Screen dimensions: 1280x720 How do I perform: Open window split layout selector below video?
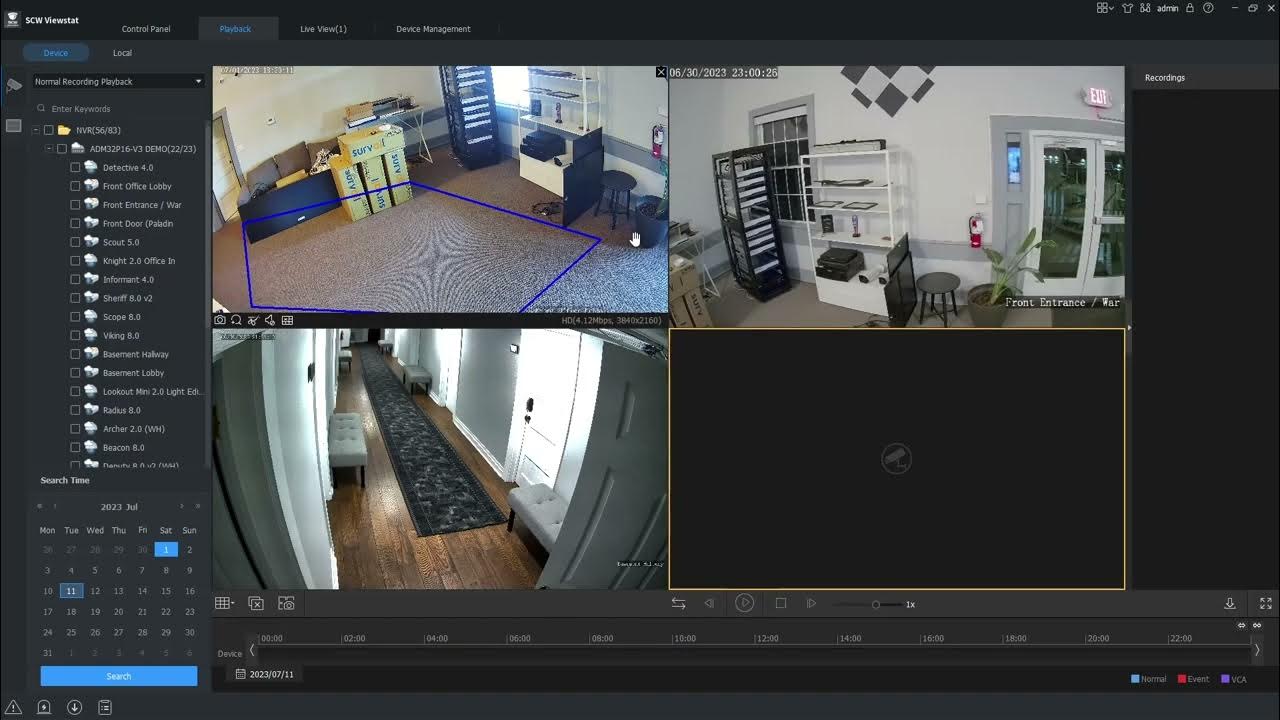point(224,603)
